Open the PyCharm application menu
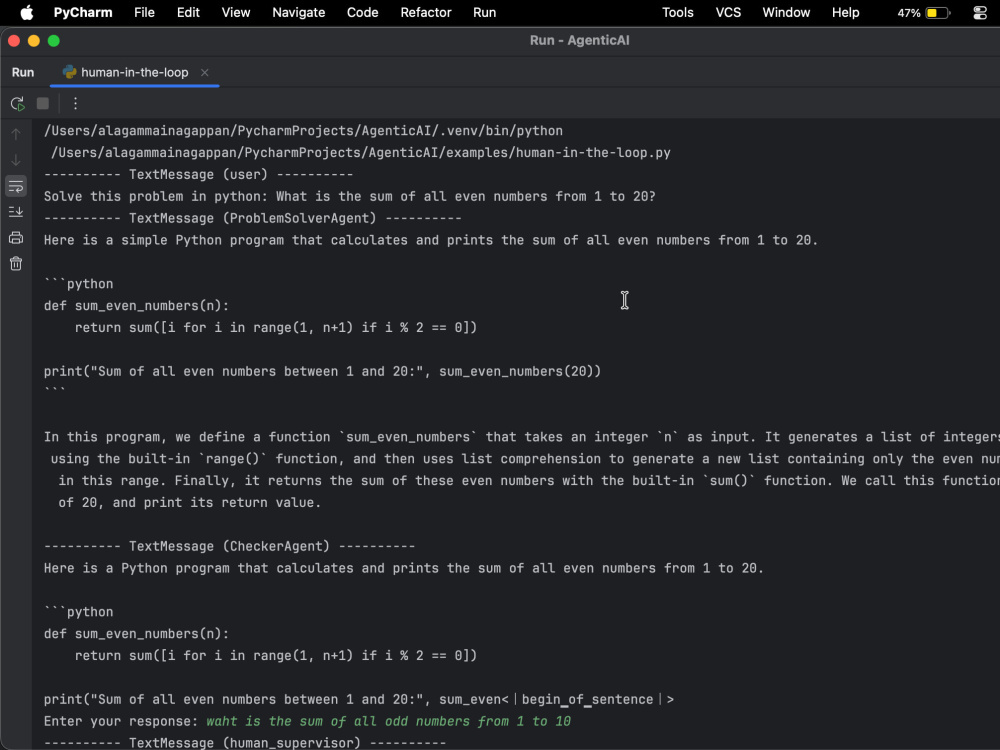 pos(83,13)
